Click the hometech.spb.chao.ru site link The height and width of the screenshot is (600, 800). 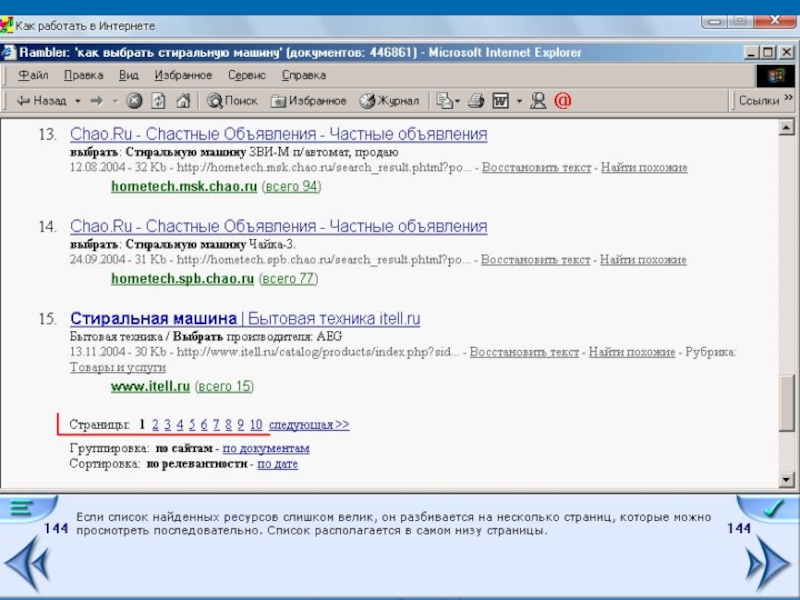[183, 279]
